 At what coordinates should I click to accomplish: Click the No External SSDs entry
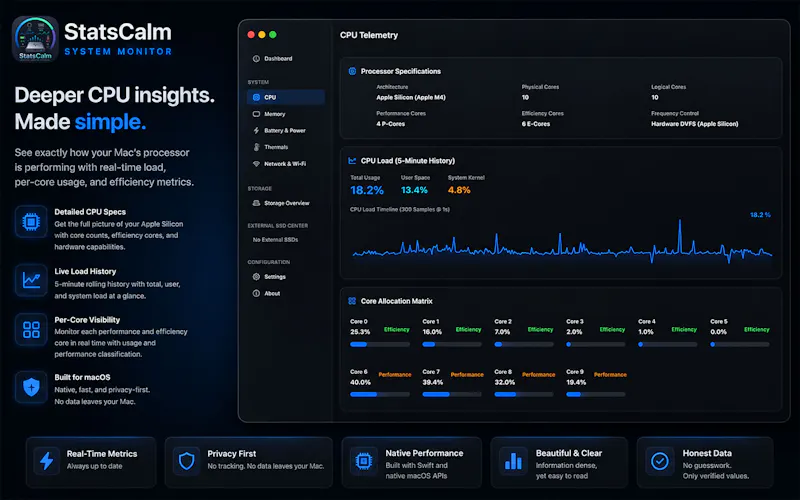(276, 240)
